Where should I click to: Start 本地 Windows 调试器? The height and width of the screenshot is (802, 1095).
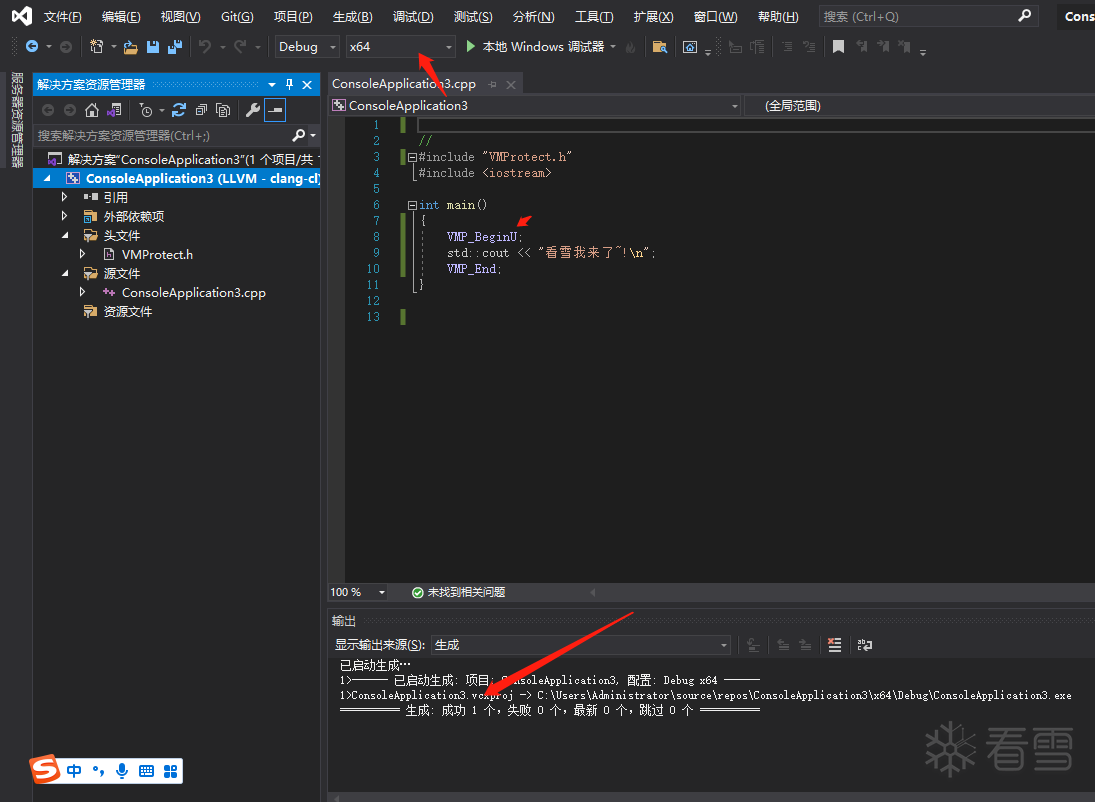535,47
